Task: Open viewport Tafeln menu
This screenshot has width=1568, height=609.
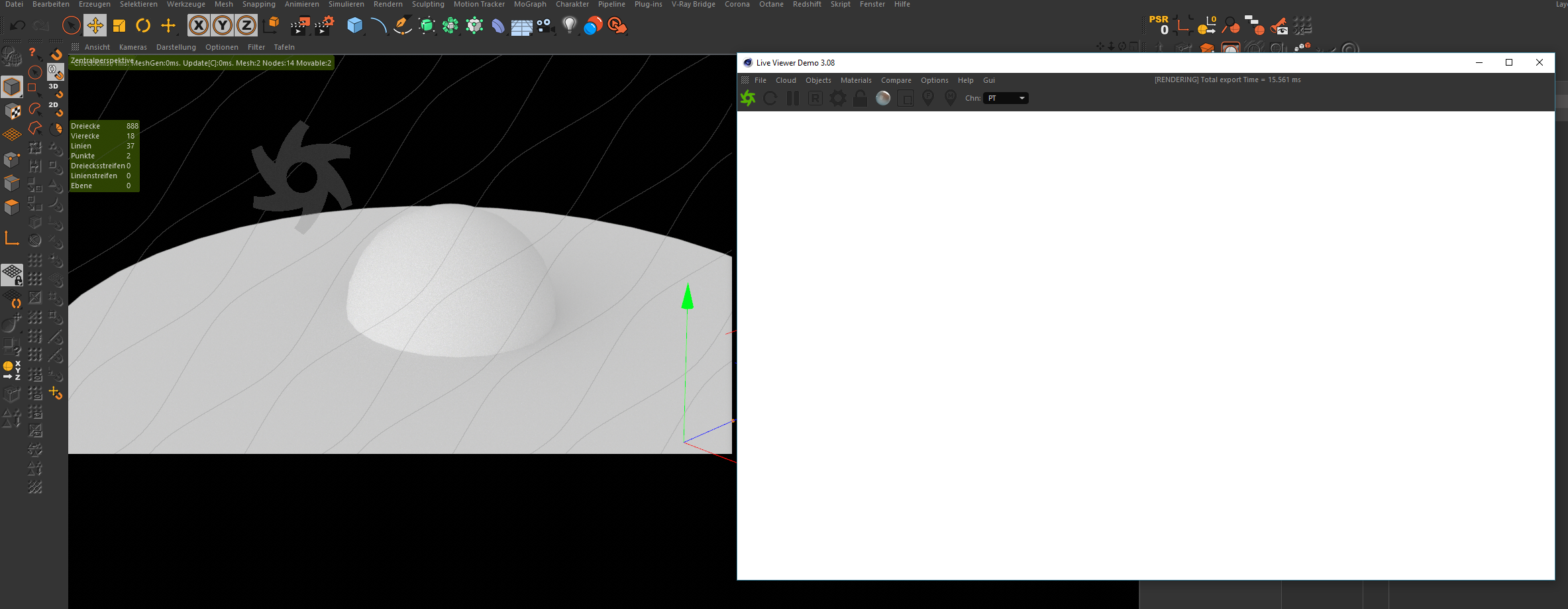Action: click(x=284, y=47)
